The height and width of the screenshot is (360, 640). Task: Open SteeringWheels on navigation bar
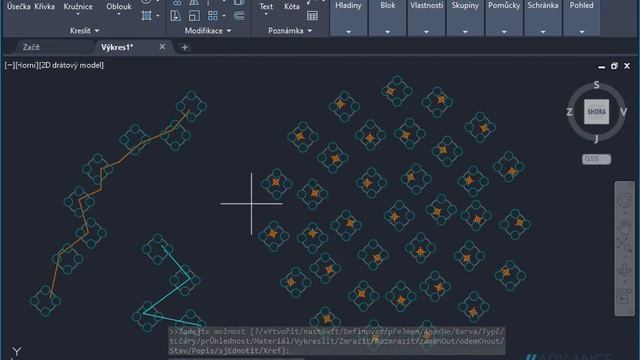point(624,201)
